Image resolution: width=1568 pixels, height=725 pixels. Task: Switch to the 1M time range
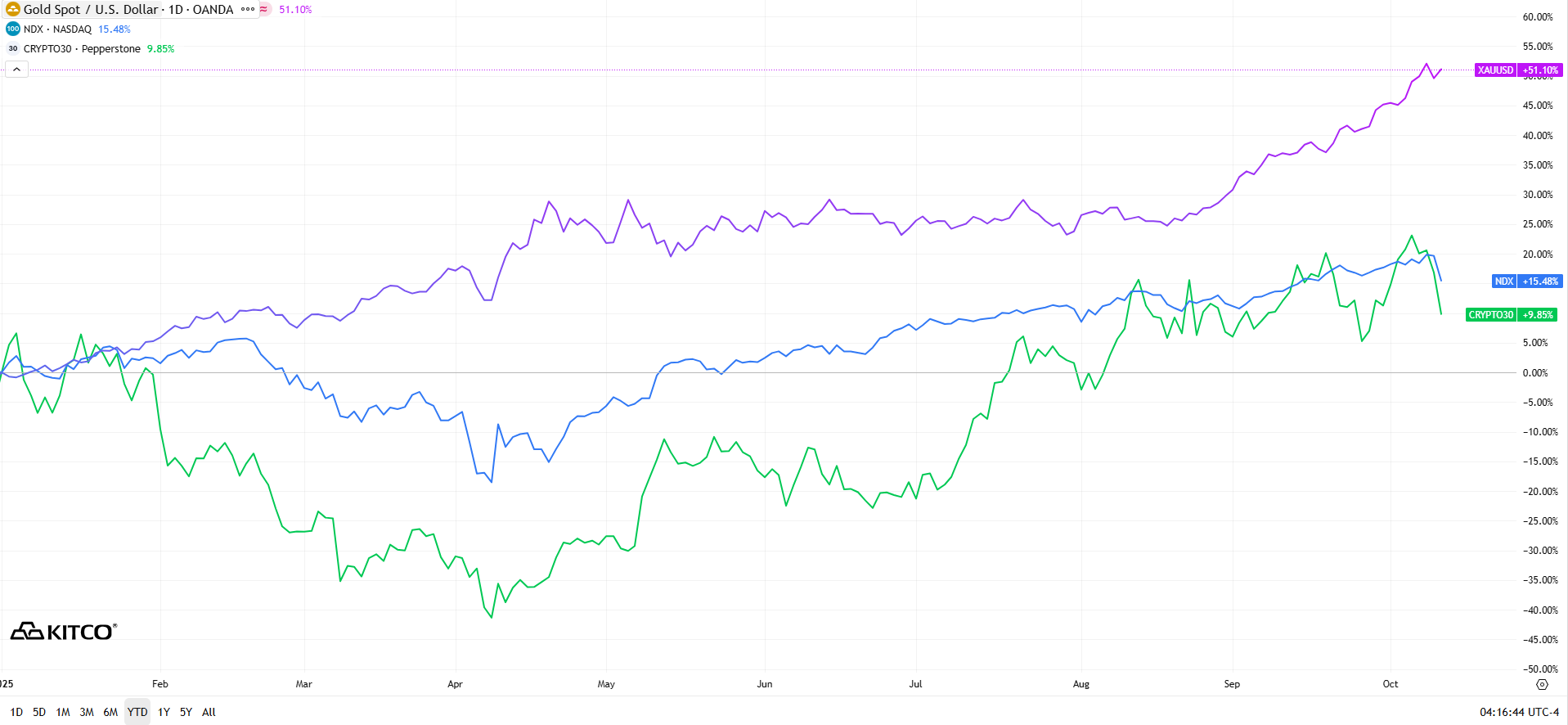pyautogui.click(x=63, y=712)
